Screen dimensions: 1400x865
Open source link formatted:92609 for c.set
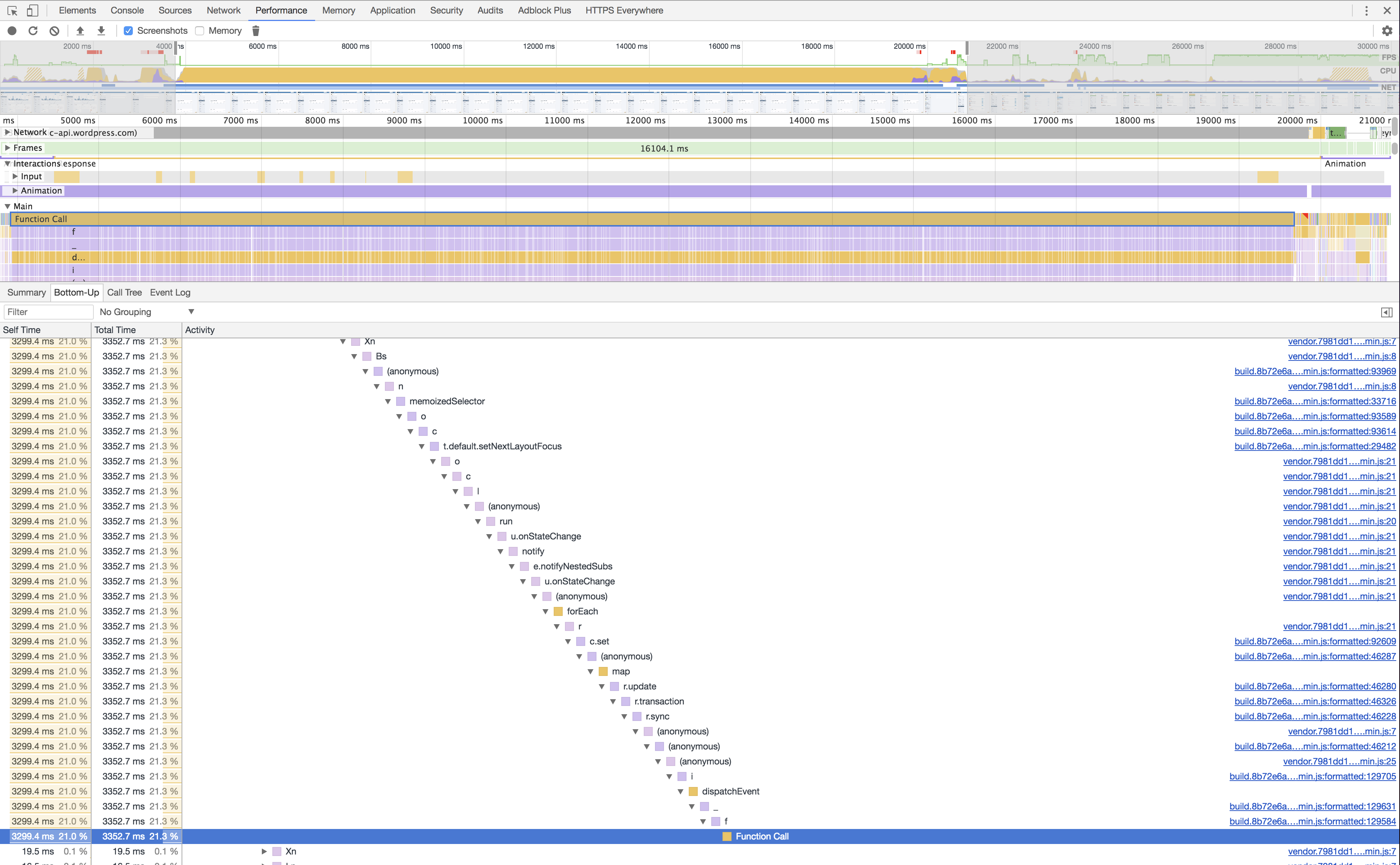pos(1315,641)
